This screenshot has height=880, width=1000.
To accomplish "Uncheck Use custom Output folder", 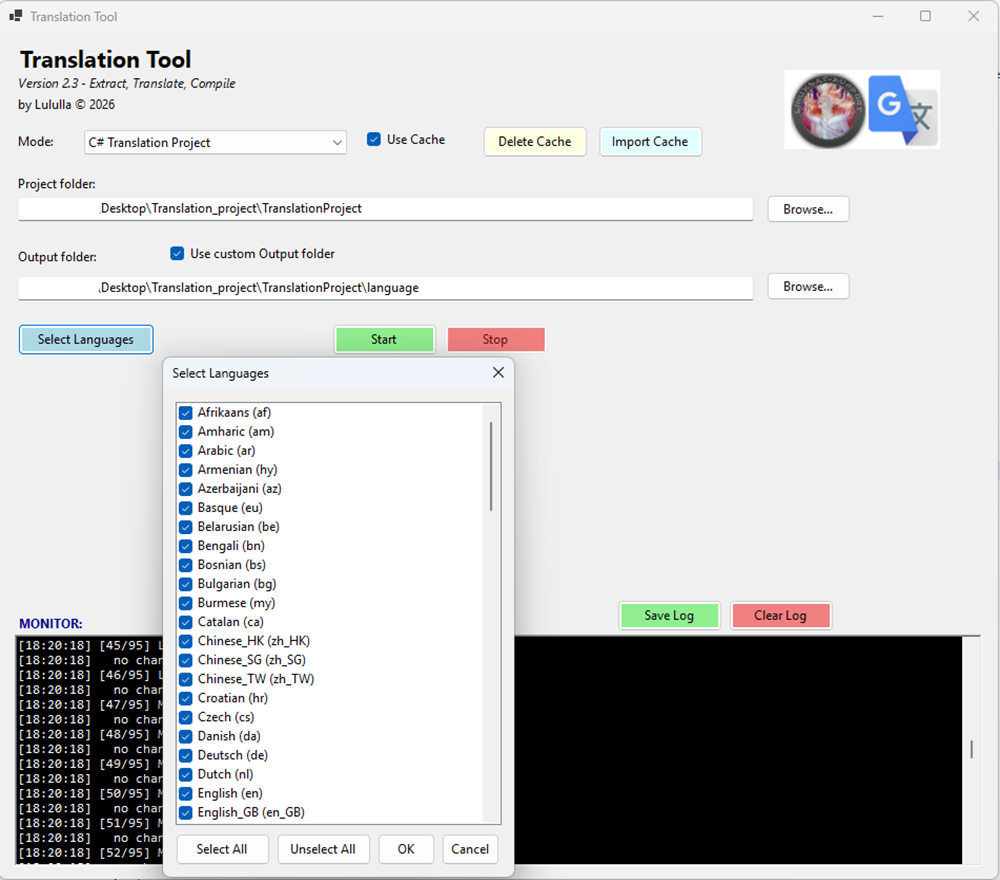I will [177, 253].
